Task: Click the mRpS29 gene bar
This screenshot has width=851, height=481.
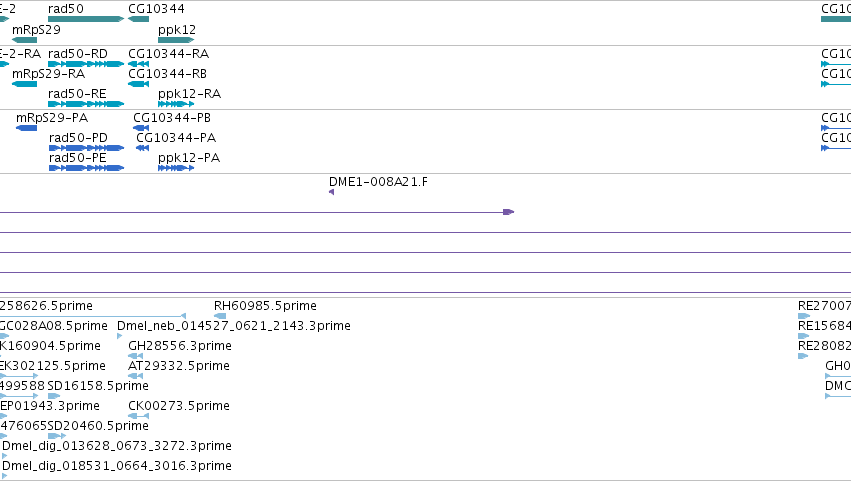Action: pos(24,40)
